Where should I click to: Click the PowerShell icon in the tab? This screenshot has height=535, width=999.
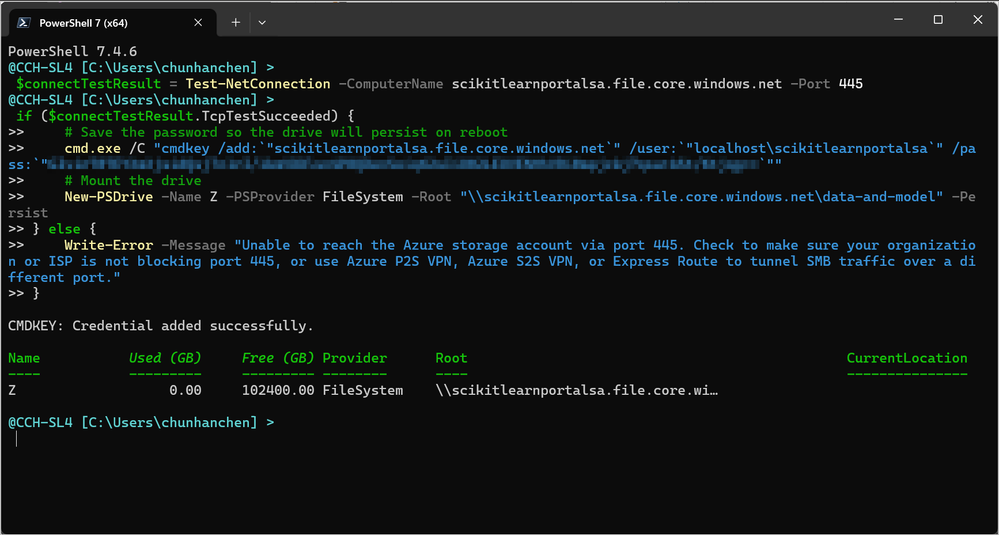[x=23, y=22]
